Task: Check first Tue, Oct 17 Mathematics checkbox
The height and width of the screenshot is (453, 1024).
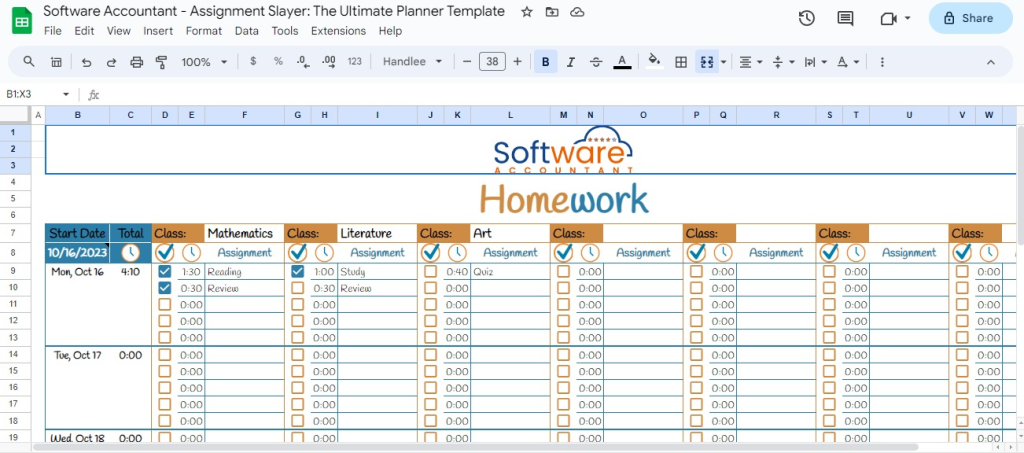Action: 165,354
